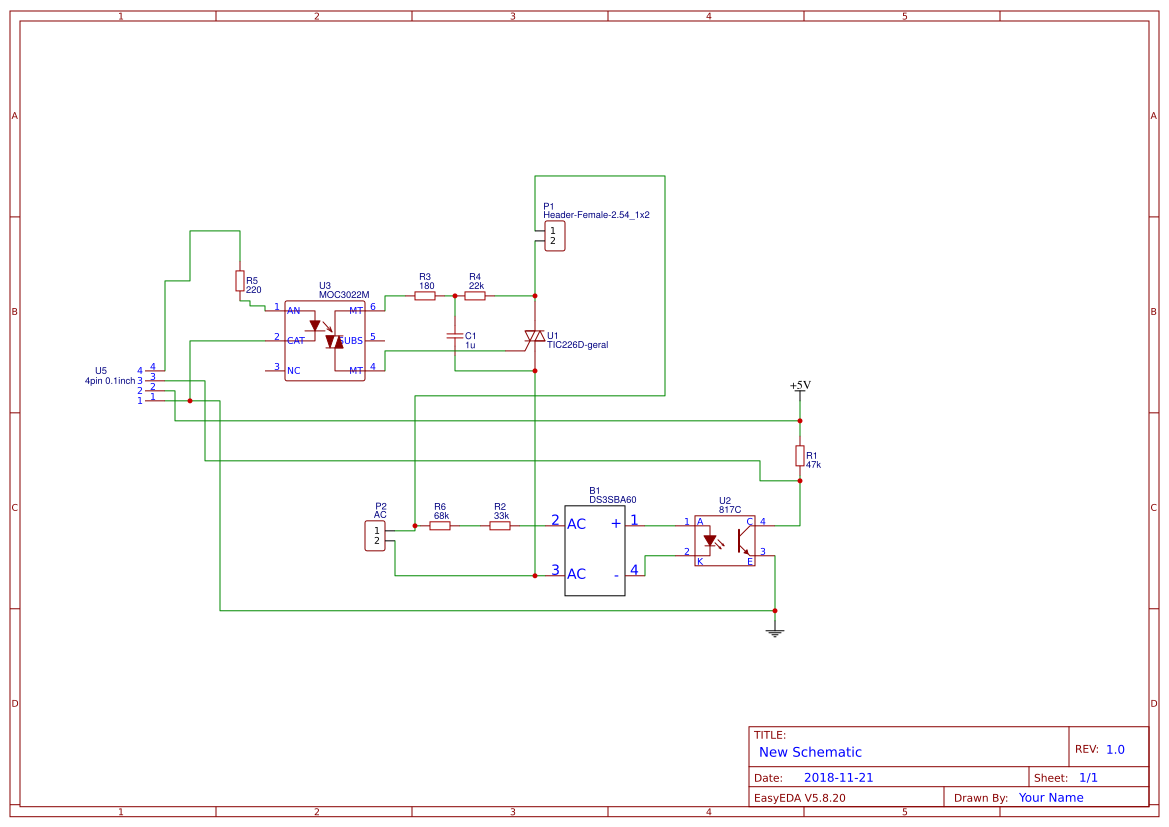
Task: Select resistor R1 47k
Action: click(800, 456)
